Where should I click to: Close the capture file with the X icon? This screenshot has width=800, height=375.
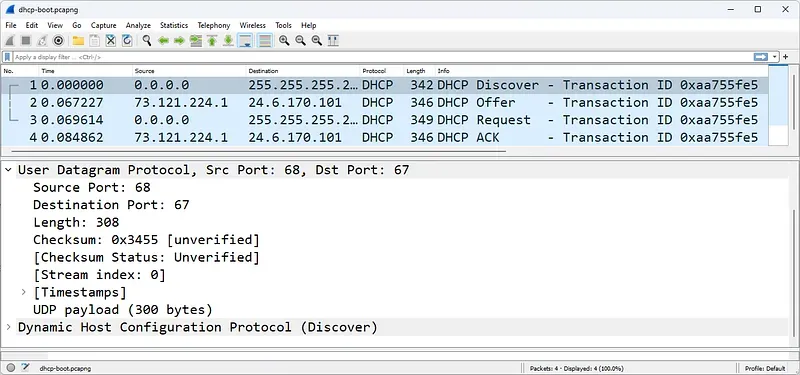[x=111, y=41]
